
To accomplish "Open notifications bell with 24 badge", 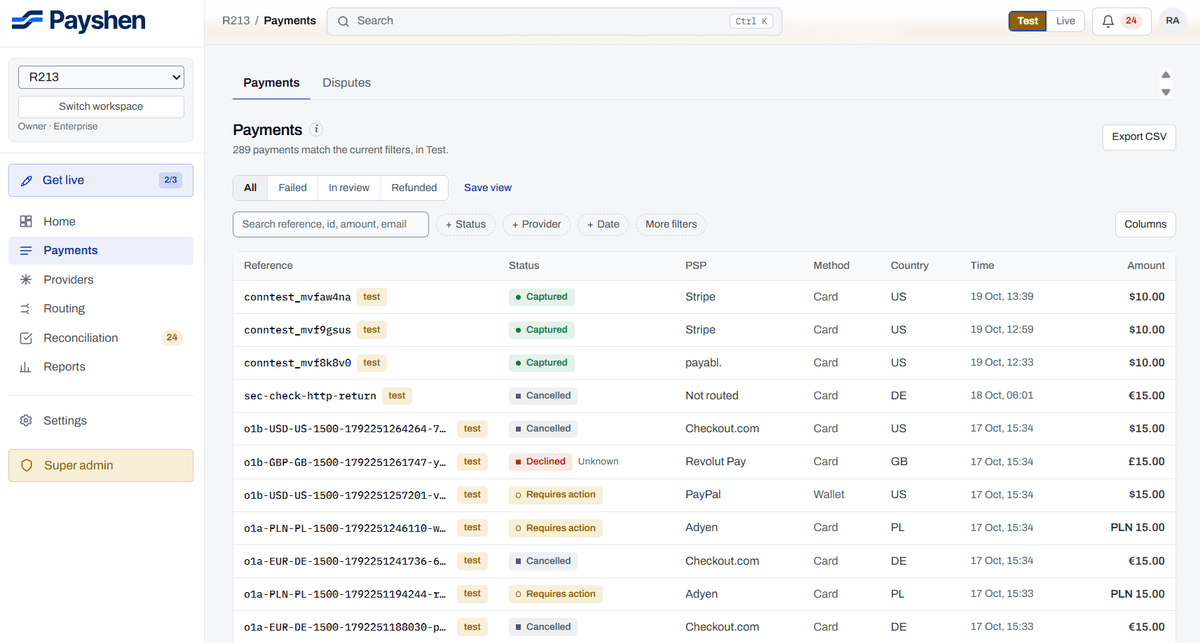I will tap(1121, 21).
